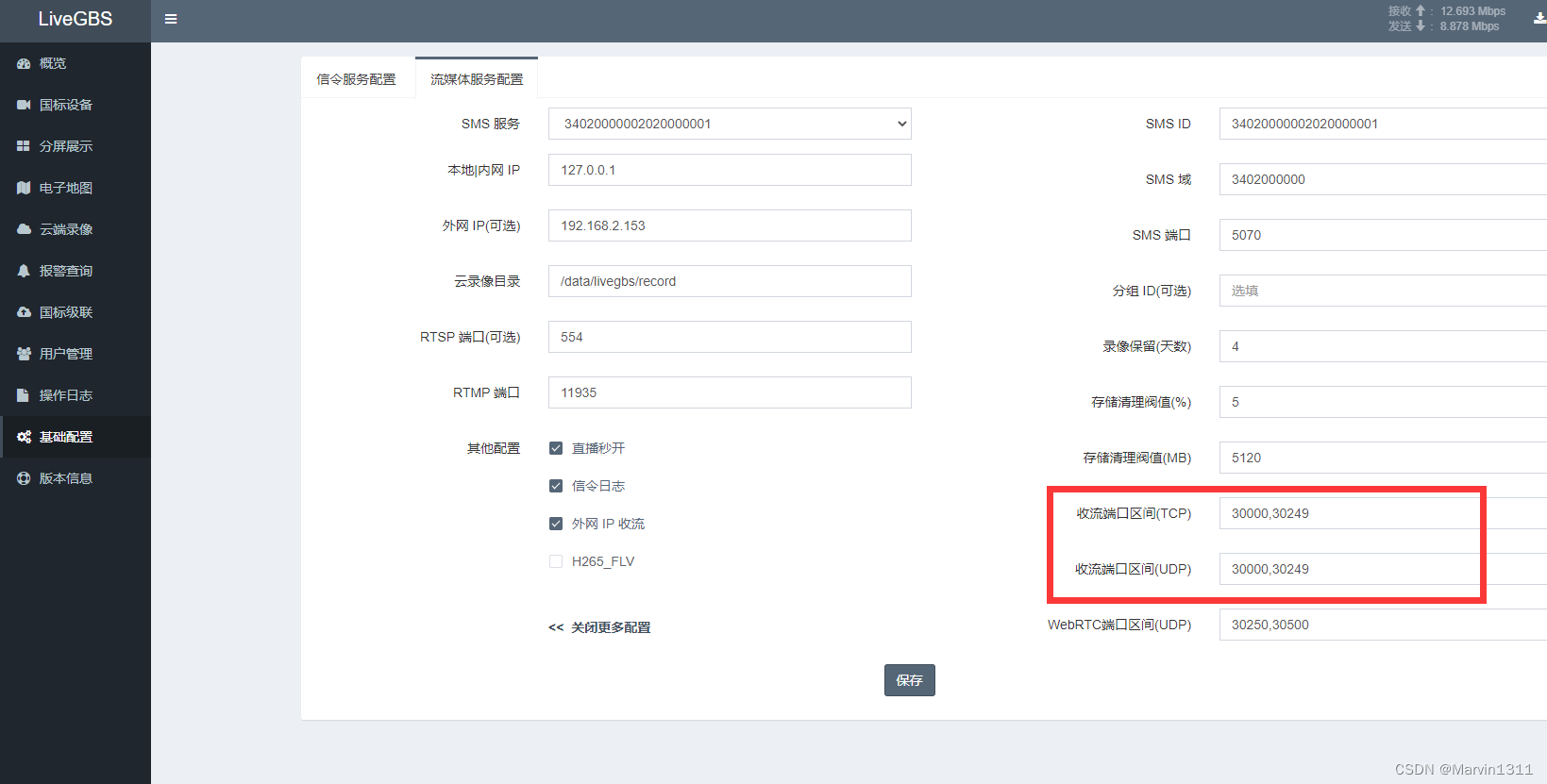This screenshot has width=1547, height=784.
Task: Focus 外网 IP(可选) input field
Action: coord(730,225)
